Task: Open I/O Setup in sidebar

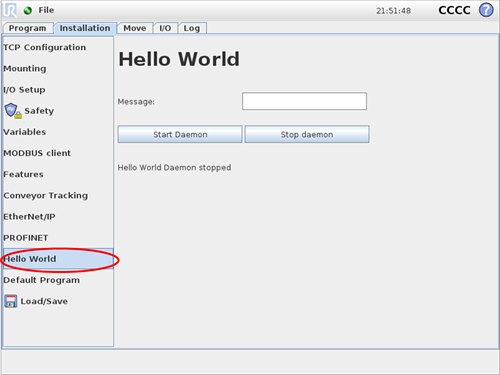Action: (58, 90)
